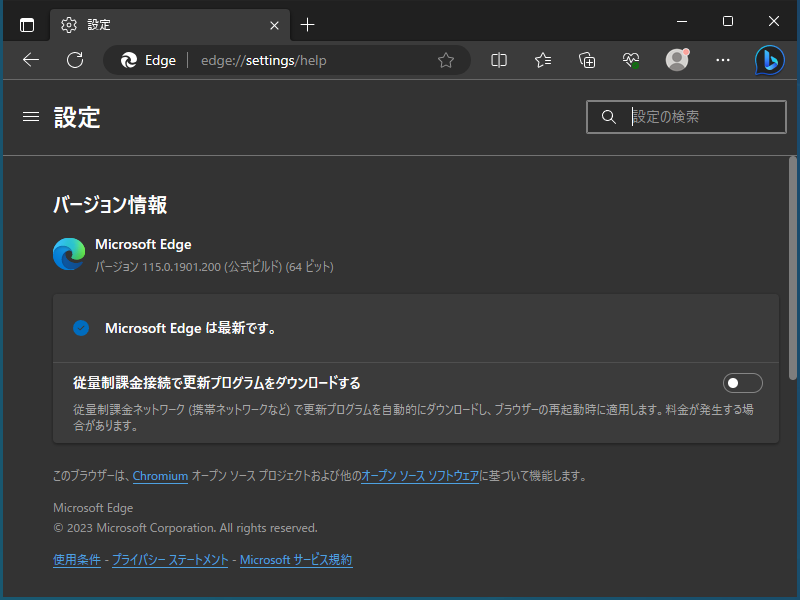Viewport: 800px width, 600px height.
Task: Open split screen view
Action: click(x=498, y=60)
